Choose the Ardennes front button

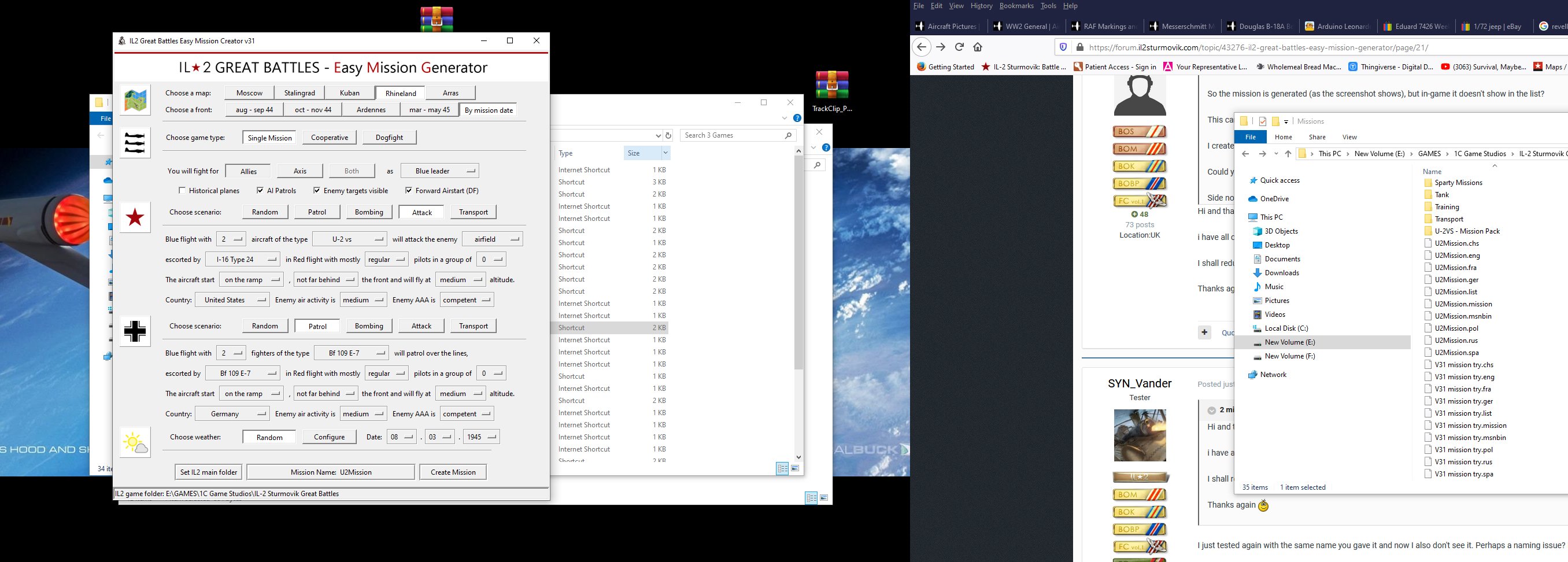(371, 110)
